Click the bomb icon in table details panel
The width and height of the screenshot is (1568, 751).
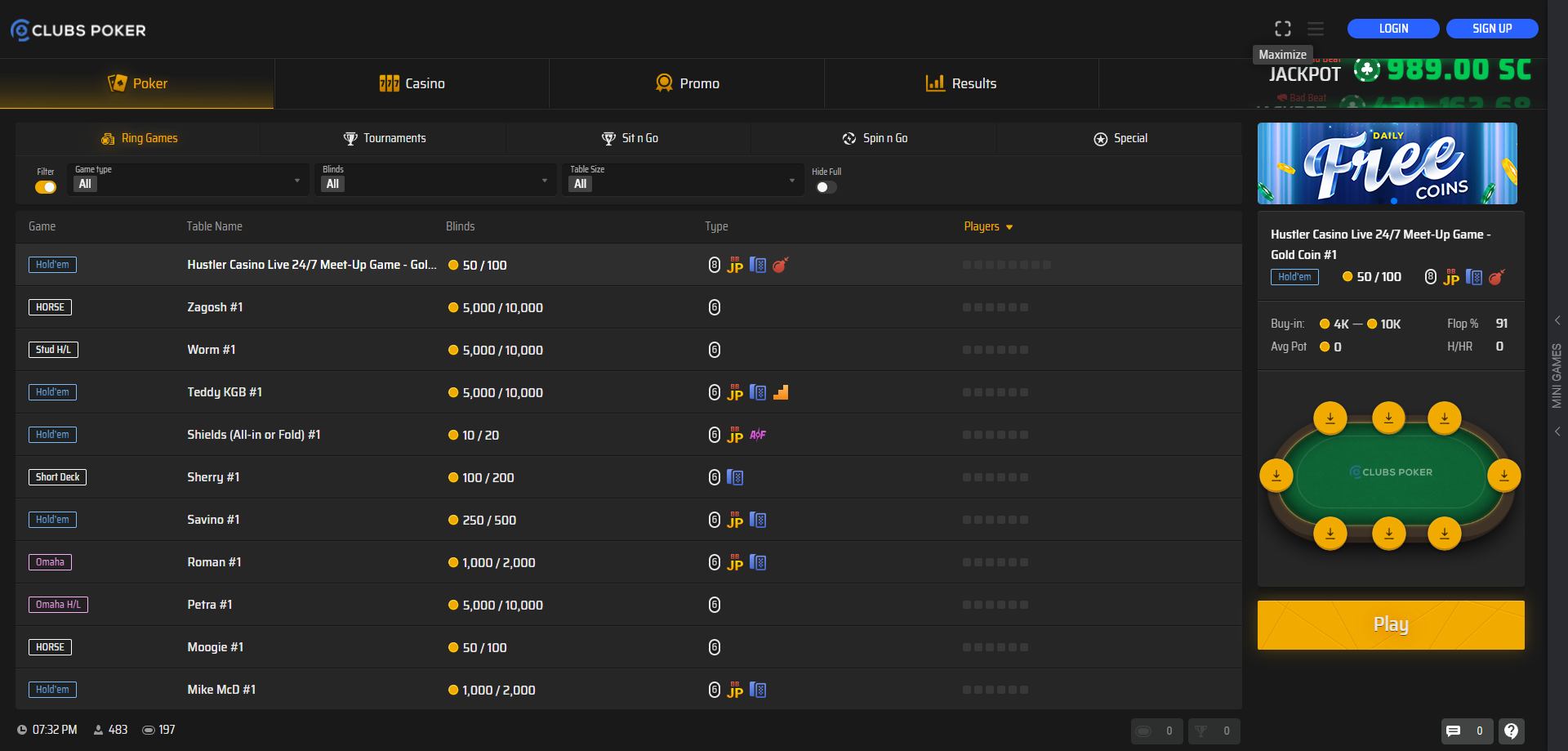coord(1496,277)
